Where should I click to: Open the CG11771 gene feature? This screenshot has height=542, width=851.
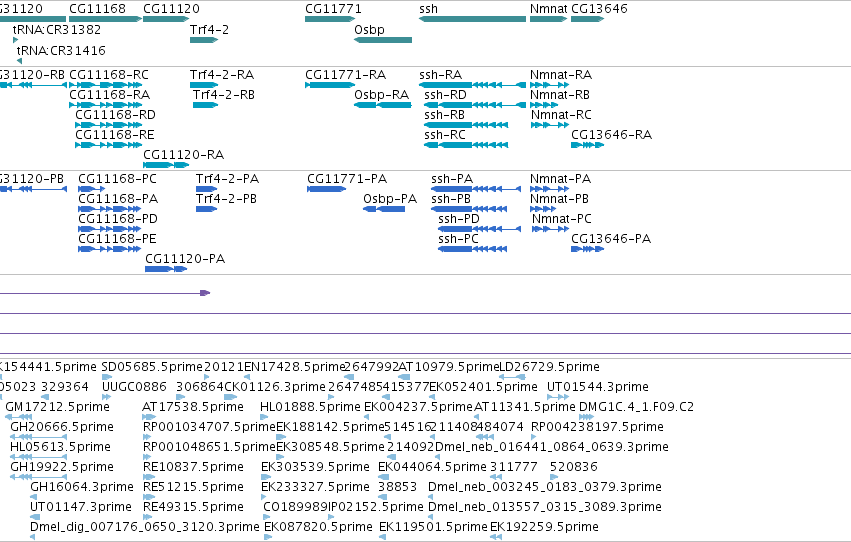click(x=329, y=19)
